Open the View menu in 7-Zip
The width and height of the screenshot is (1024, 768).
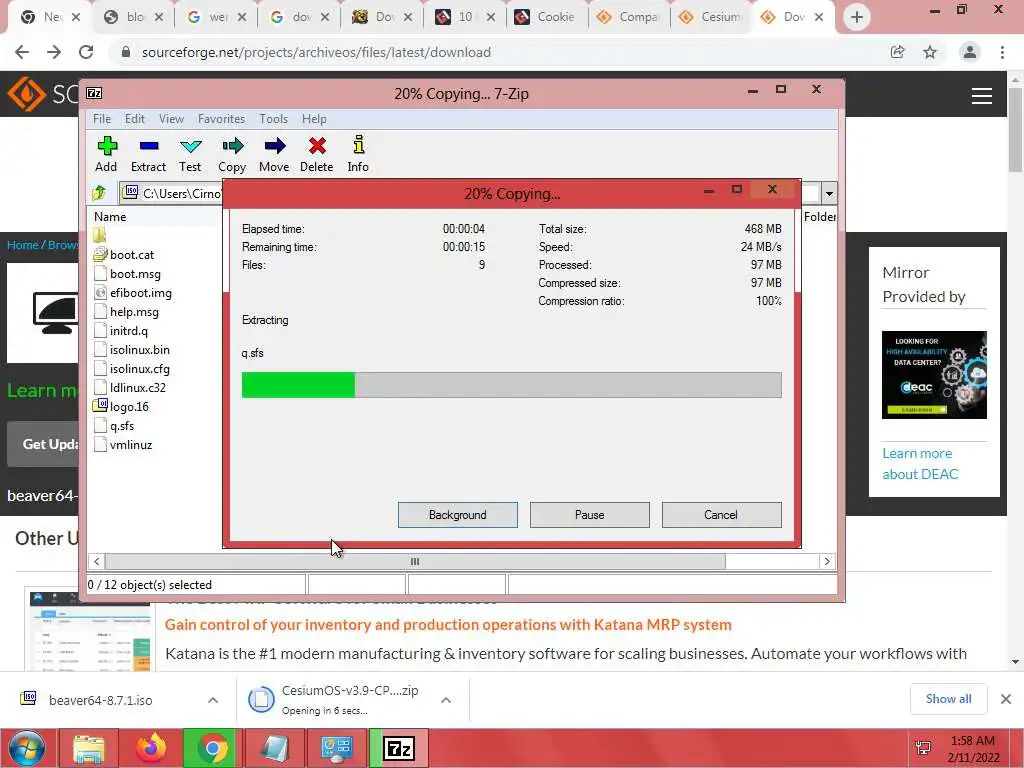pos(171,119)
